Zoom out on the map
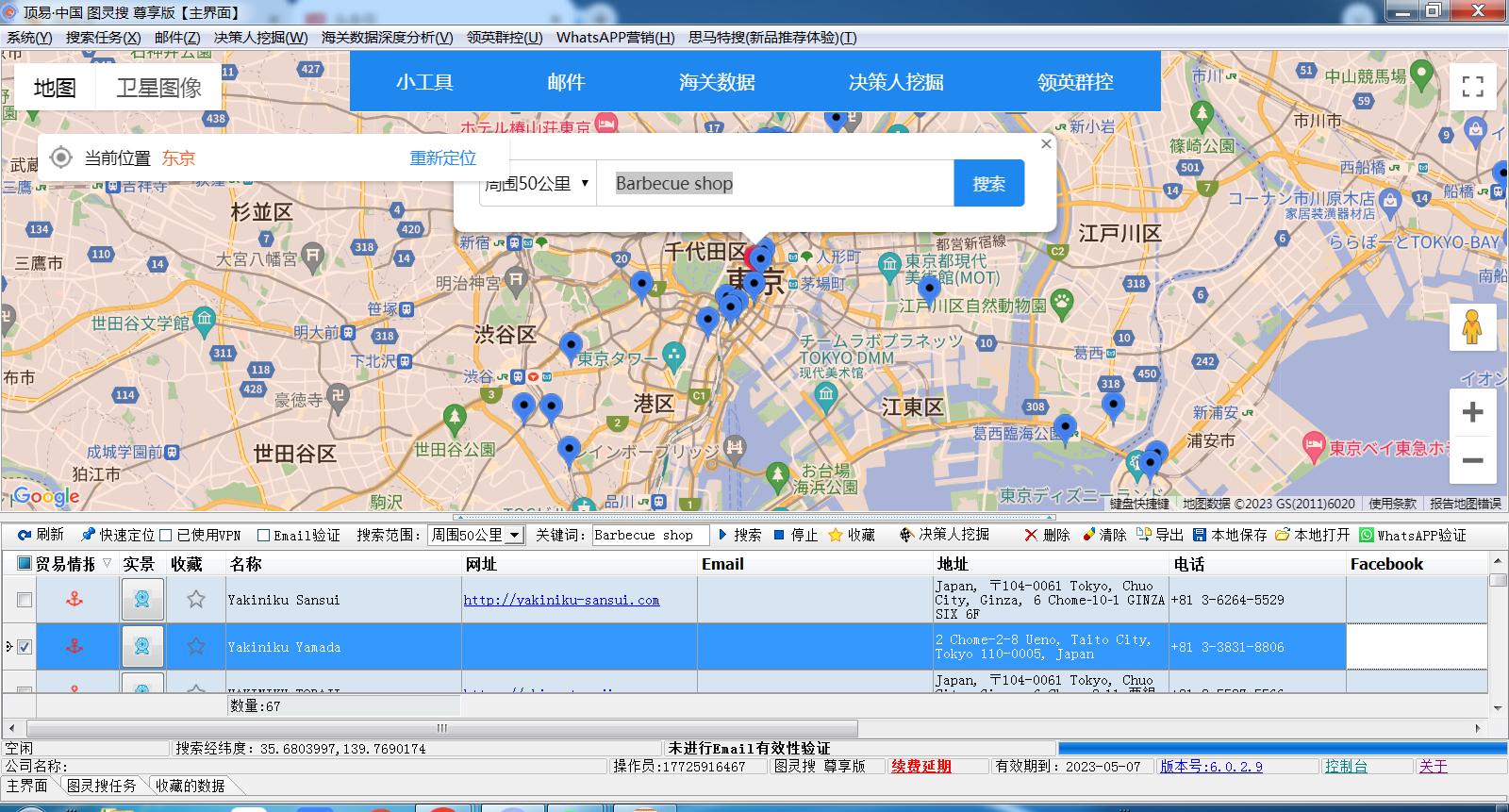Image resolution: width=1509 pixels, height=812 pixels. click(1472, 461)
